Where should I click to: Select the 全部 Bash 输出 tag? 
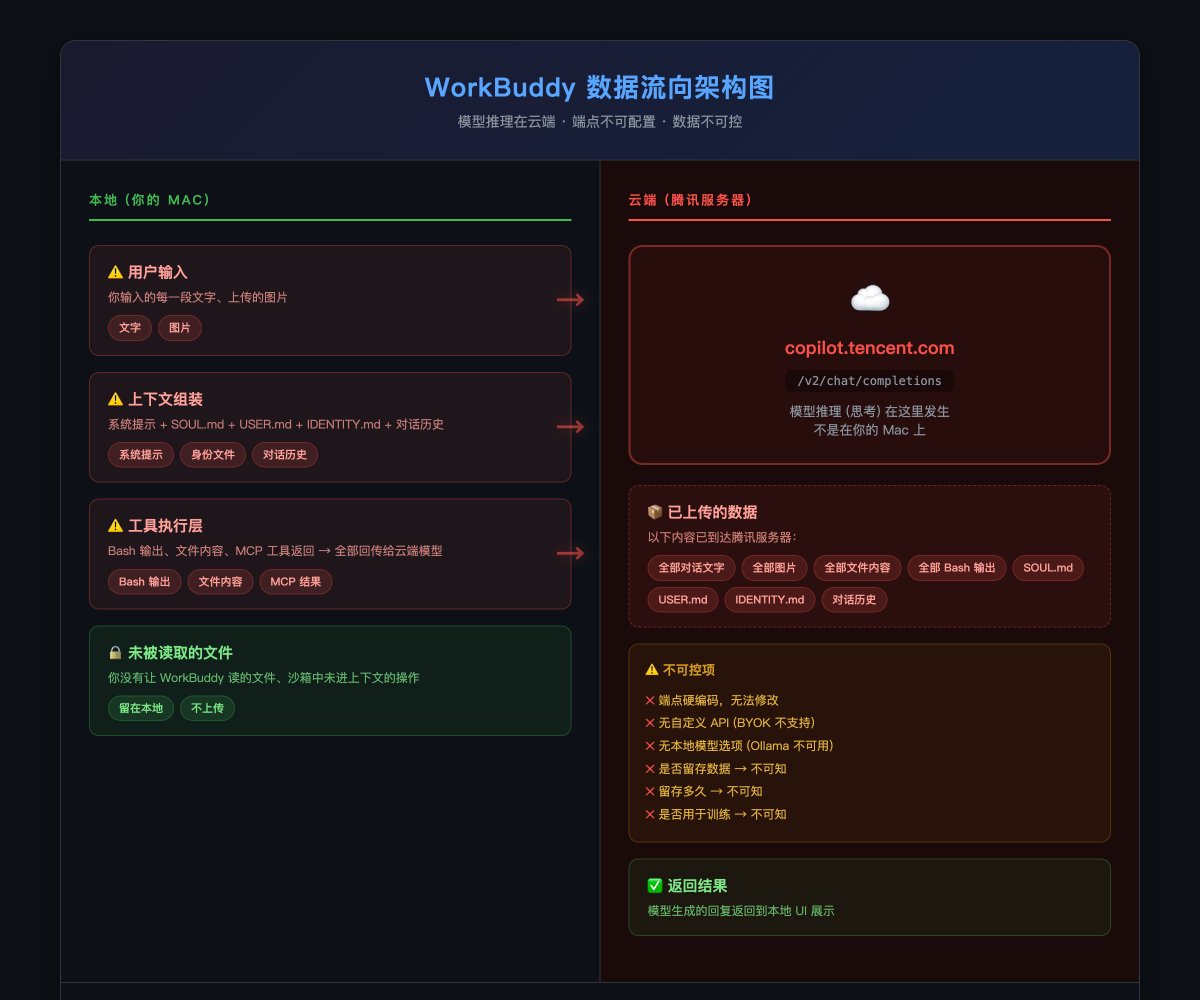pos(957,568)
